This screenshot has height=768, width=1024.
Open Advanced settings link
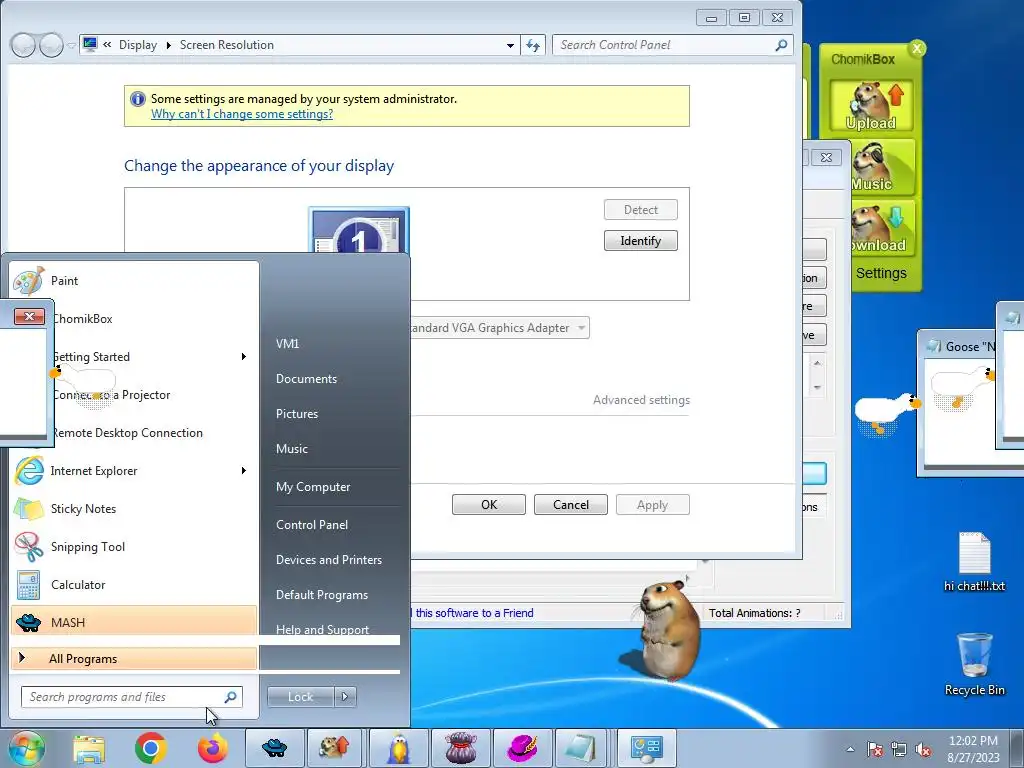coord(641,400)
